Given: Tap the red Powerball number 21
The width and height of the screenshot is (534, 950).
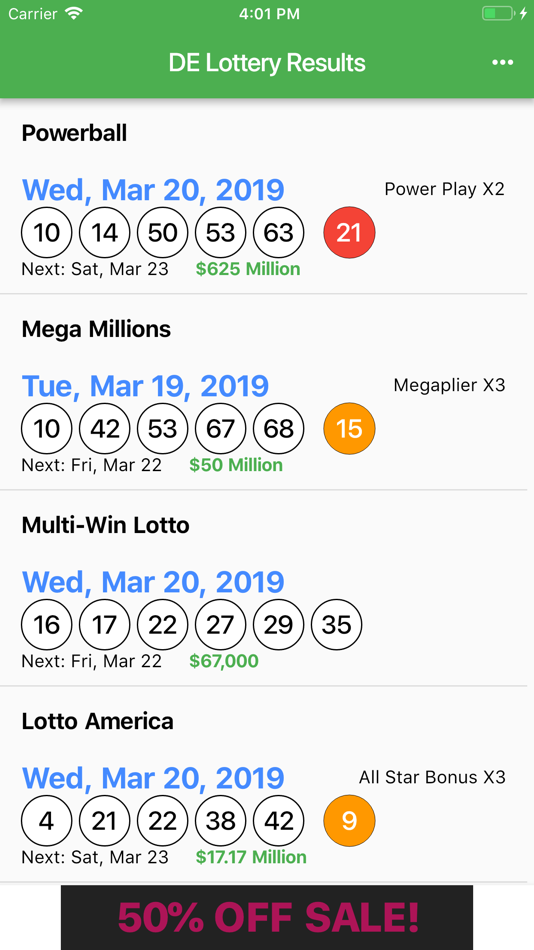Looking at the screenshot, I should point(349,233).
